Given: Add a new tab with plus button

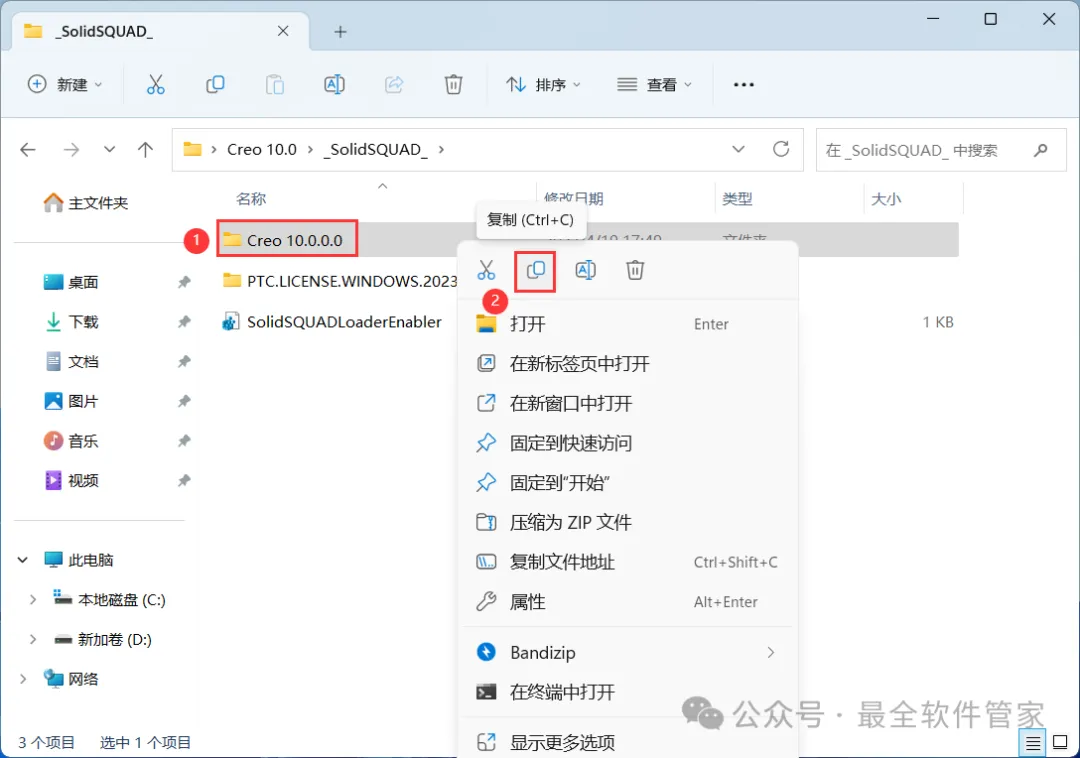Looking at the screenshot, I should point(340,32).
